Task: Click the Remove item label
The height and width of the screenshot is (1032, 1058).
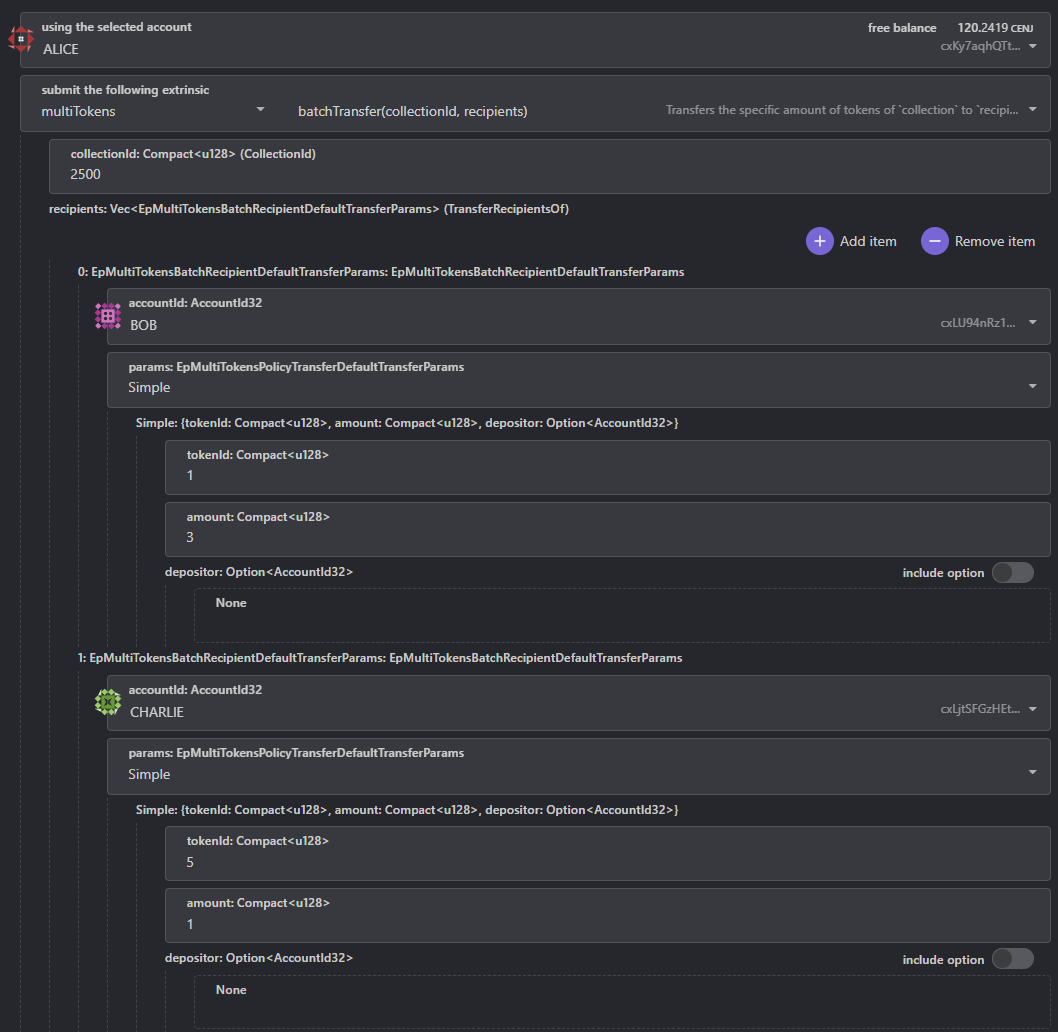Action: point(995,241)
